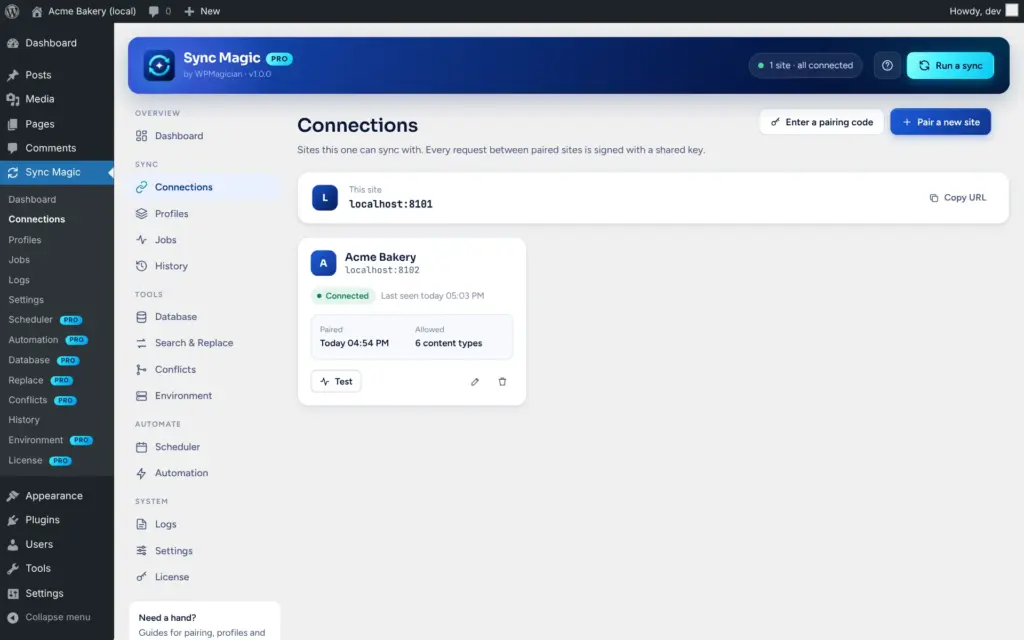1024x640 pixels.
Task: Click the Sync Magic logo icon
Action: tap(159, 65)
